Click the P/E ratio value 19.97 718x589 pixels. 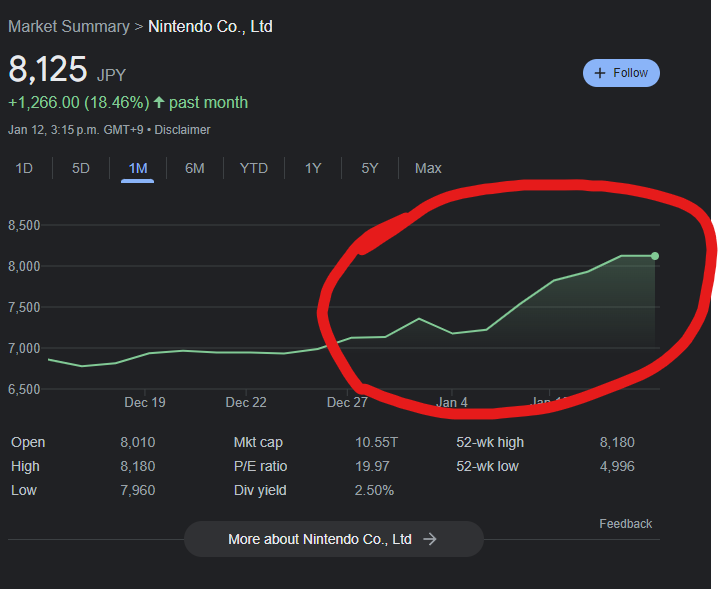[372, 466]
